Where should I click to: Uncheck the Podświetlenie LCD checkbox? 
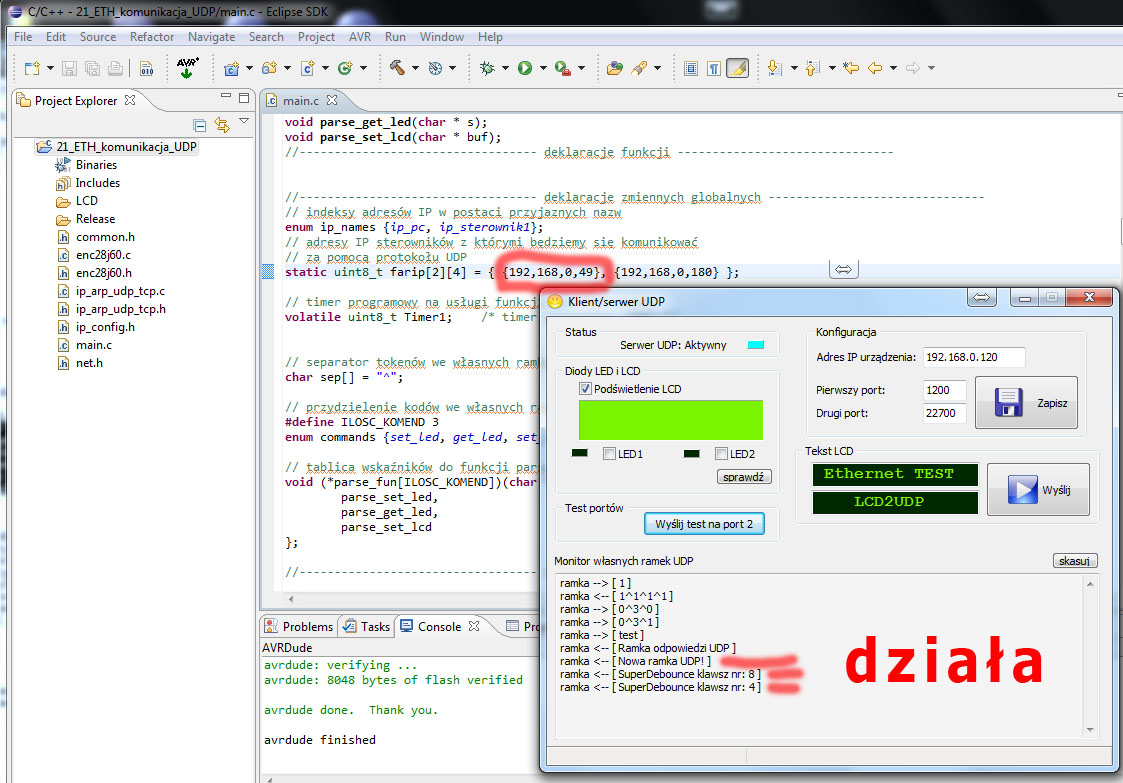point(586,388)
